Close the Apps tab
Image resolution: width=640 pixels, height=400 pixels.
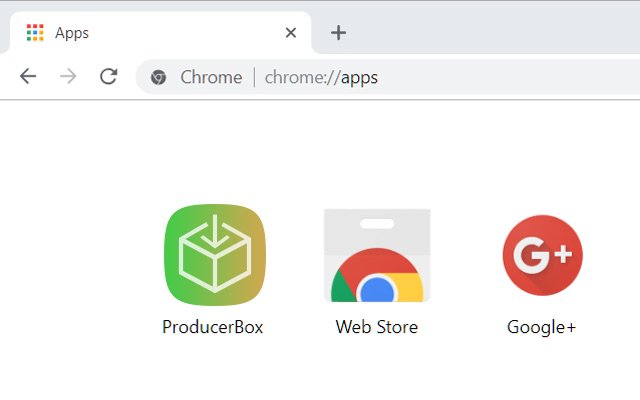point(291,33)
